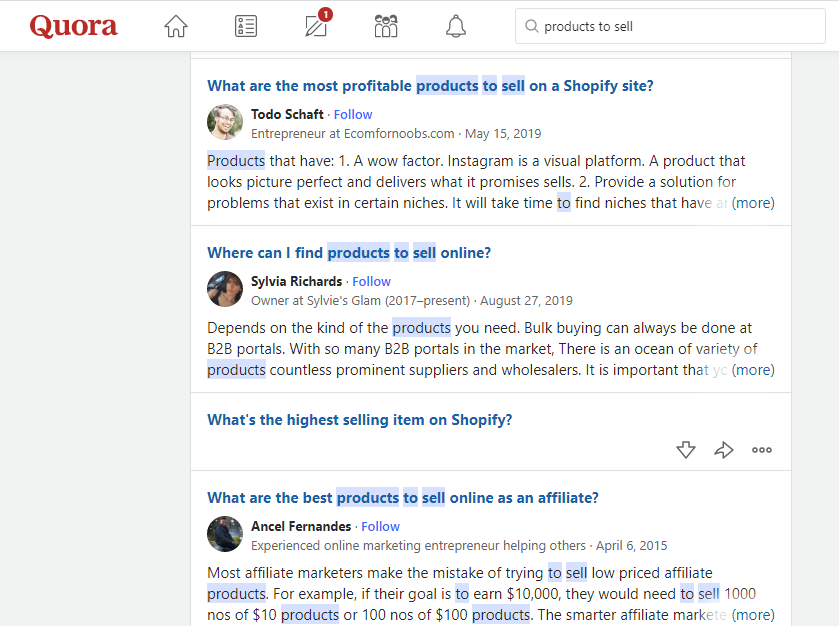
Task: Open the Following feed list icon
Action: click(246, 26)
